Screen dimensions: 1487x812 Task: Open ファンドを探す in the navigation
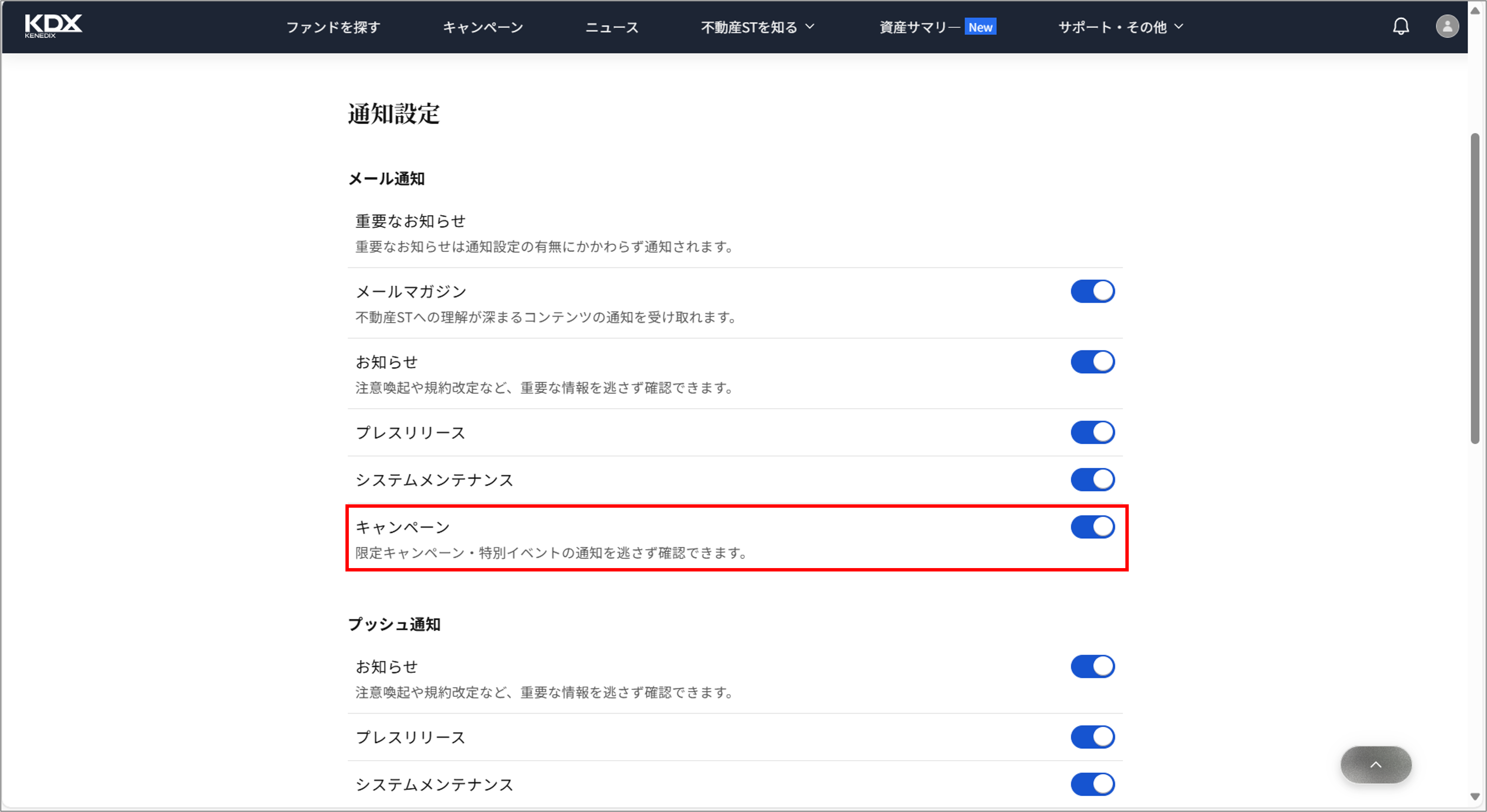click(333, 27)
